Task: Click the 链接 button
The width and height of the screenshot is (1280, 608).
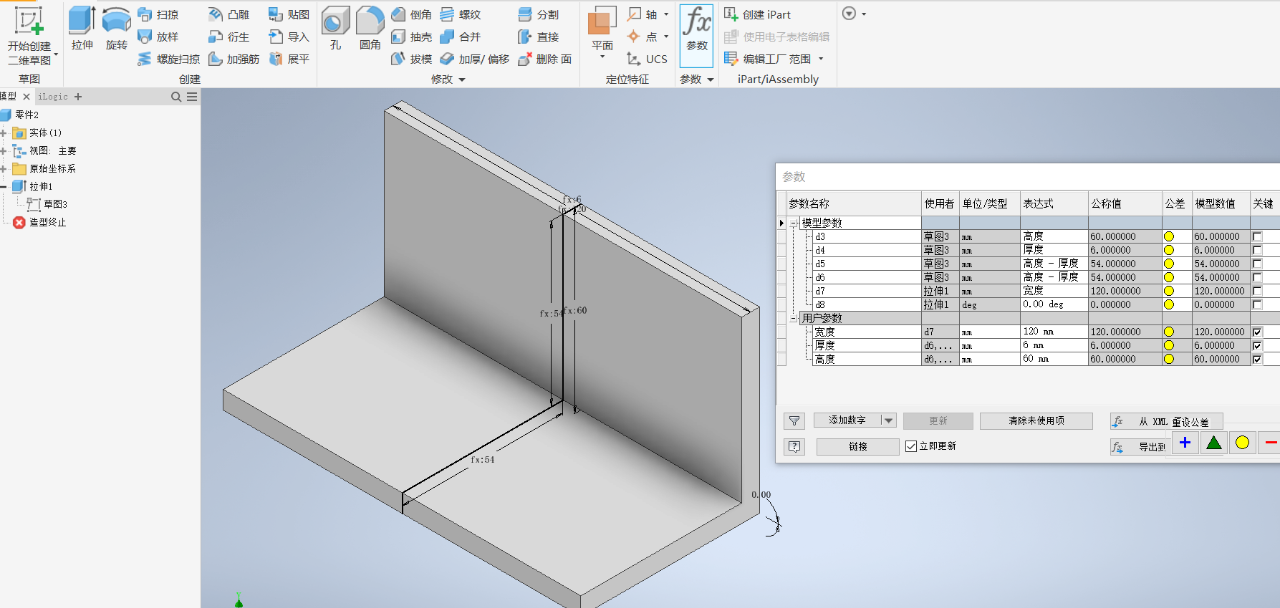Action: click(858, 447)
